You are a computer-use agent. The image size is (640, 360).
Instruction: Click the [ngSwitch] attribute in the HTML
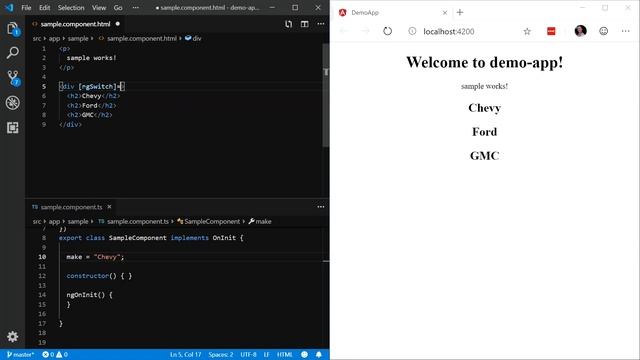click(x=98, y=87)
